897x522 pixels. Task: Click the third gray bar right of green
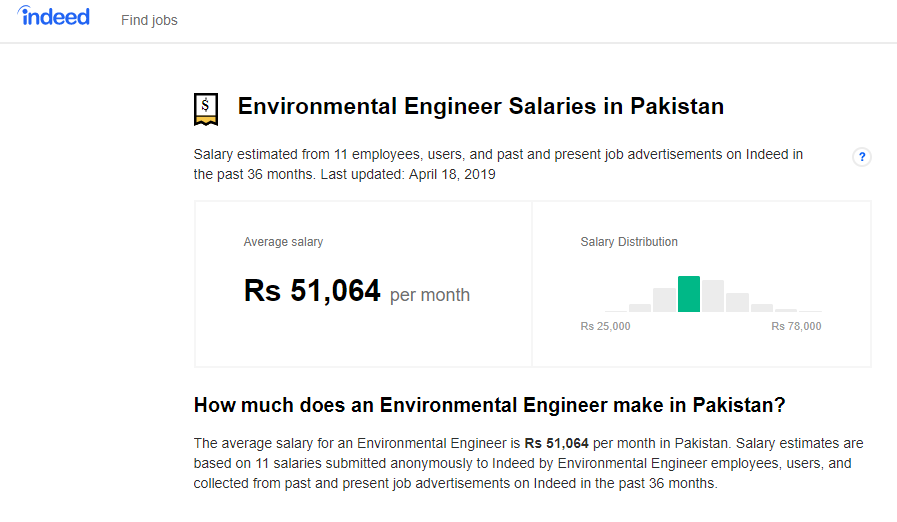[762, 307]
